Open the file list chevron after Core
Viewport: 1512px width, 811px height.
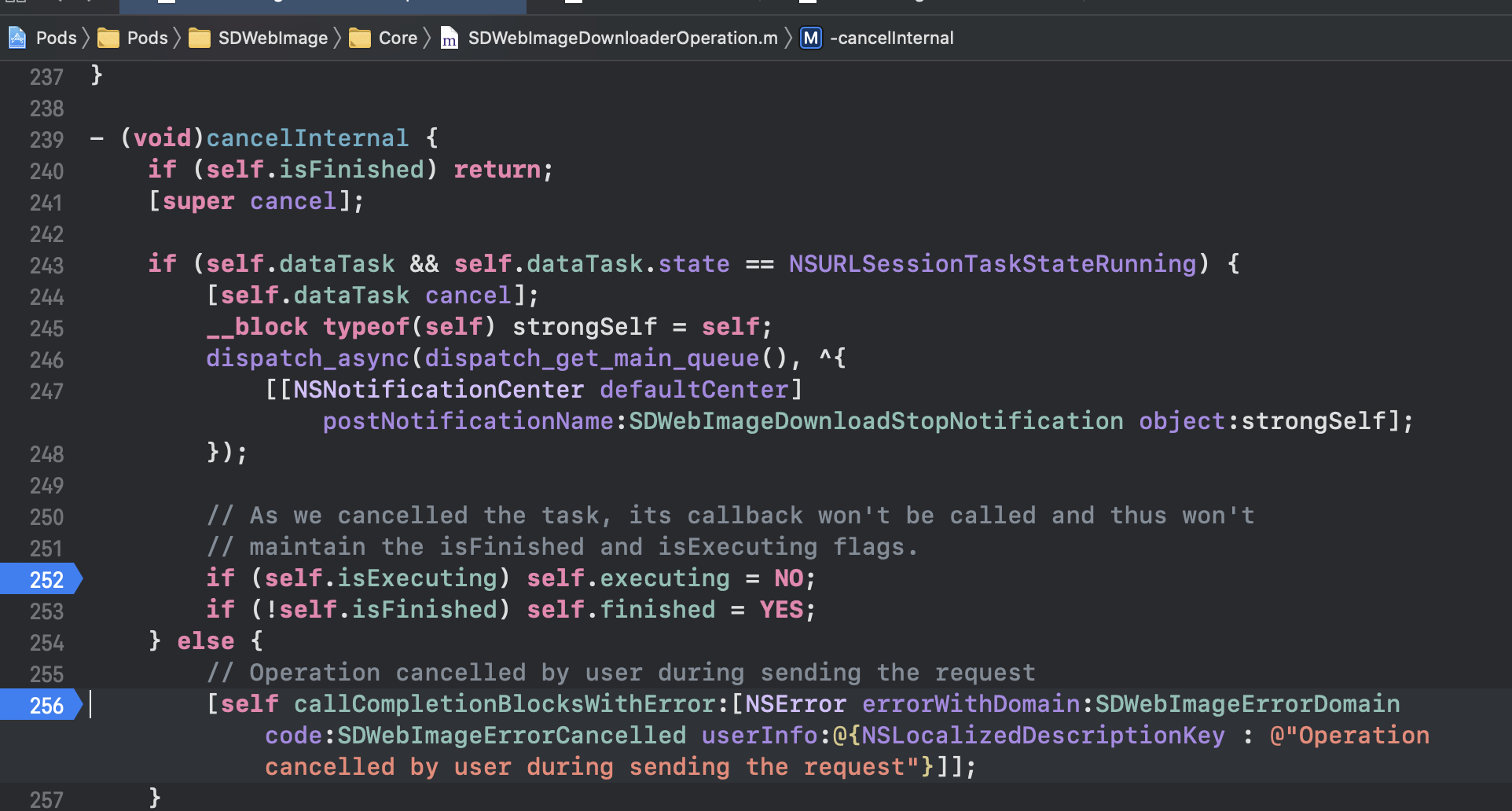[x=428, y=37]
